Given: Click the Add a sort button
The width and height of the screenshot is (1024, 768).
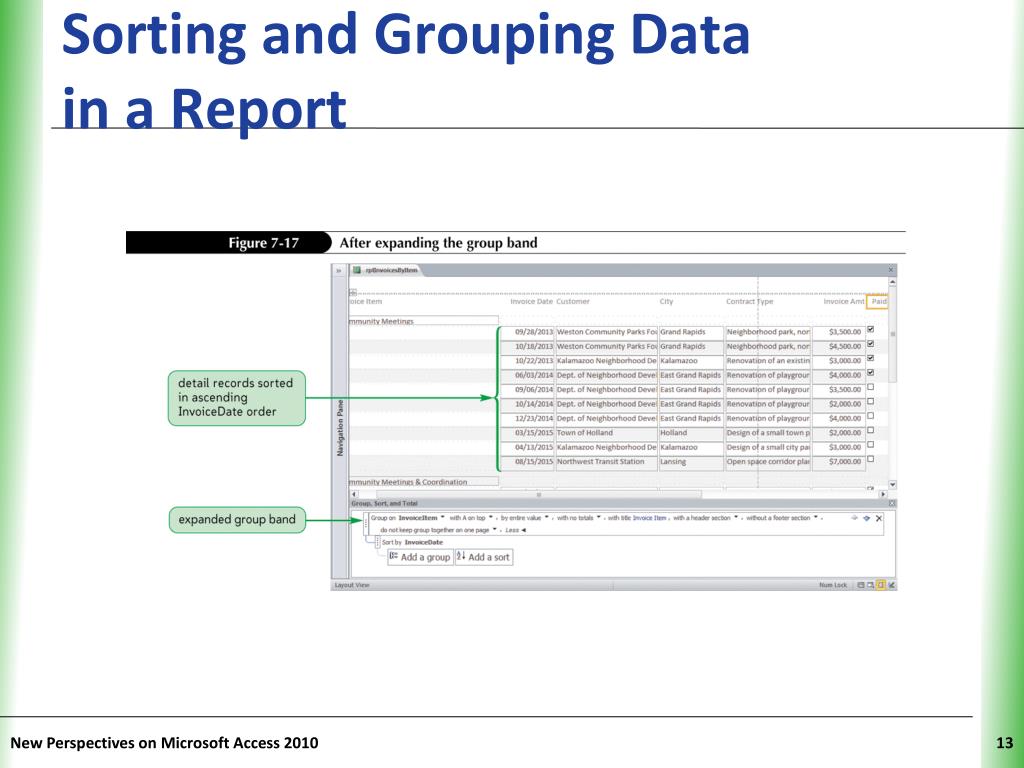Looking at the screenshot, I should (484, 557).
